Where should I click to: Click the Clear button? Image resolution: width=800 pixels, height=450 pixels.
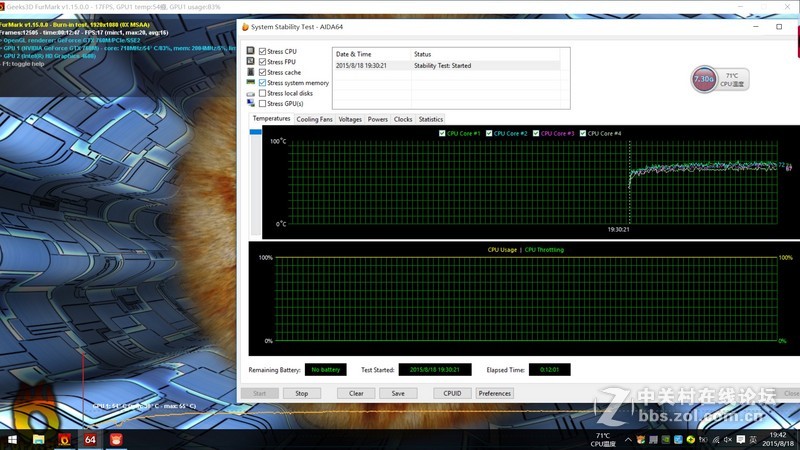[x=356, y=393]
